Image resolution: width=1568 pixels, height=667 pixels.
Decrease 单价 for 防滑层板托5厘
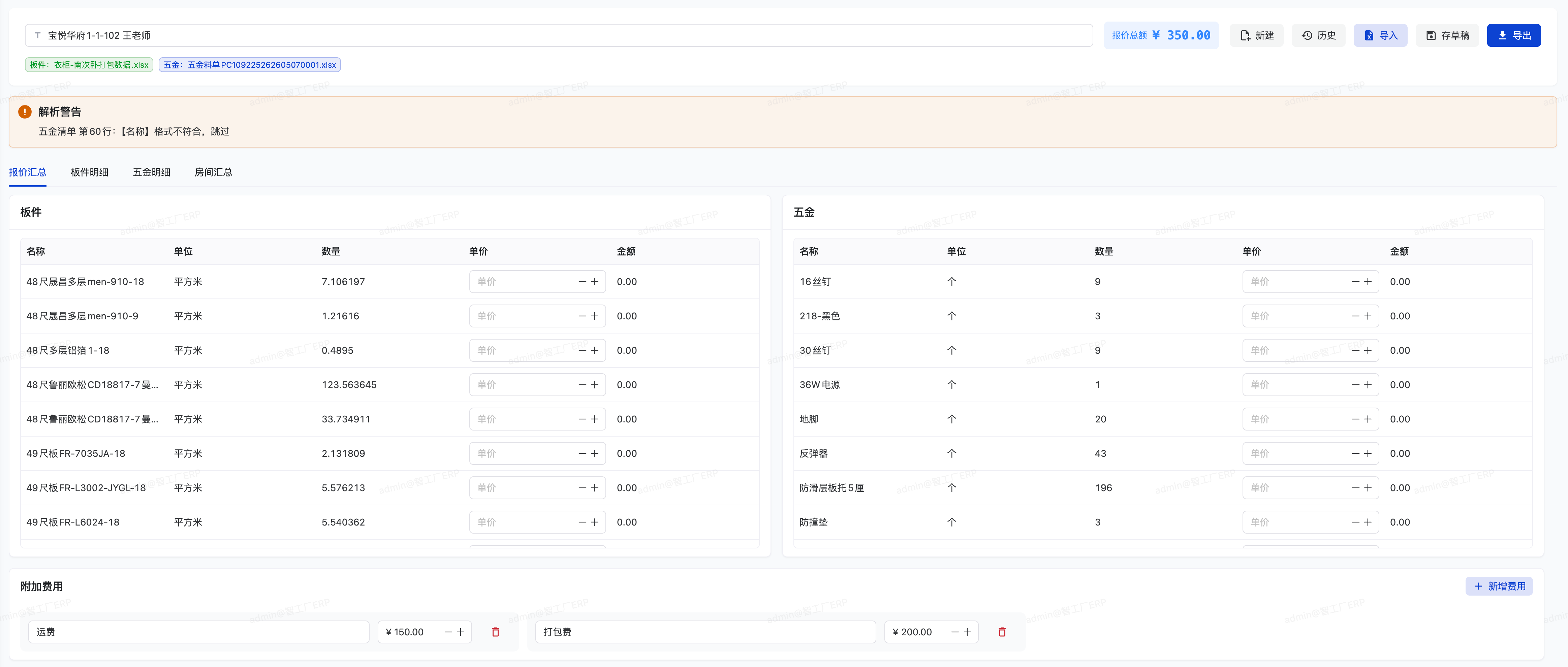coord(1355,488)
